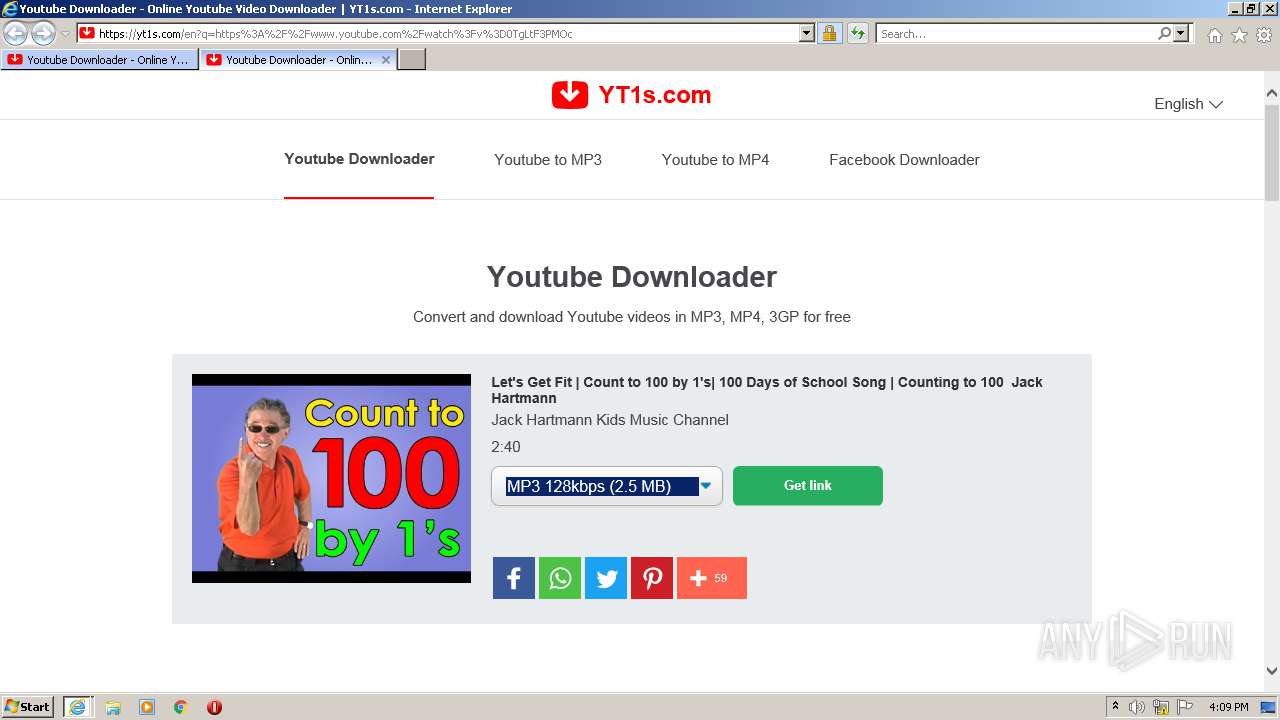Screen dimensions: 1280x720
Task: Open Facebook Downloader page
Action: click(x=904, y=160)
